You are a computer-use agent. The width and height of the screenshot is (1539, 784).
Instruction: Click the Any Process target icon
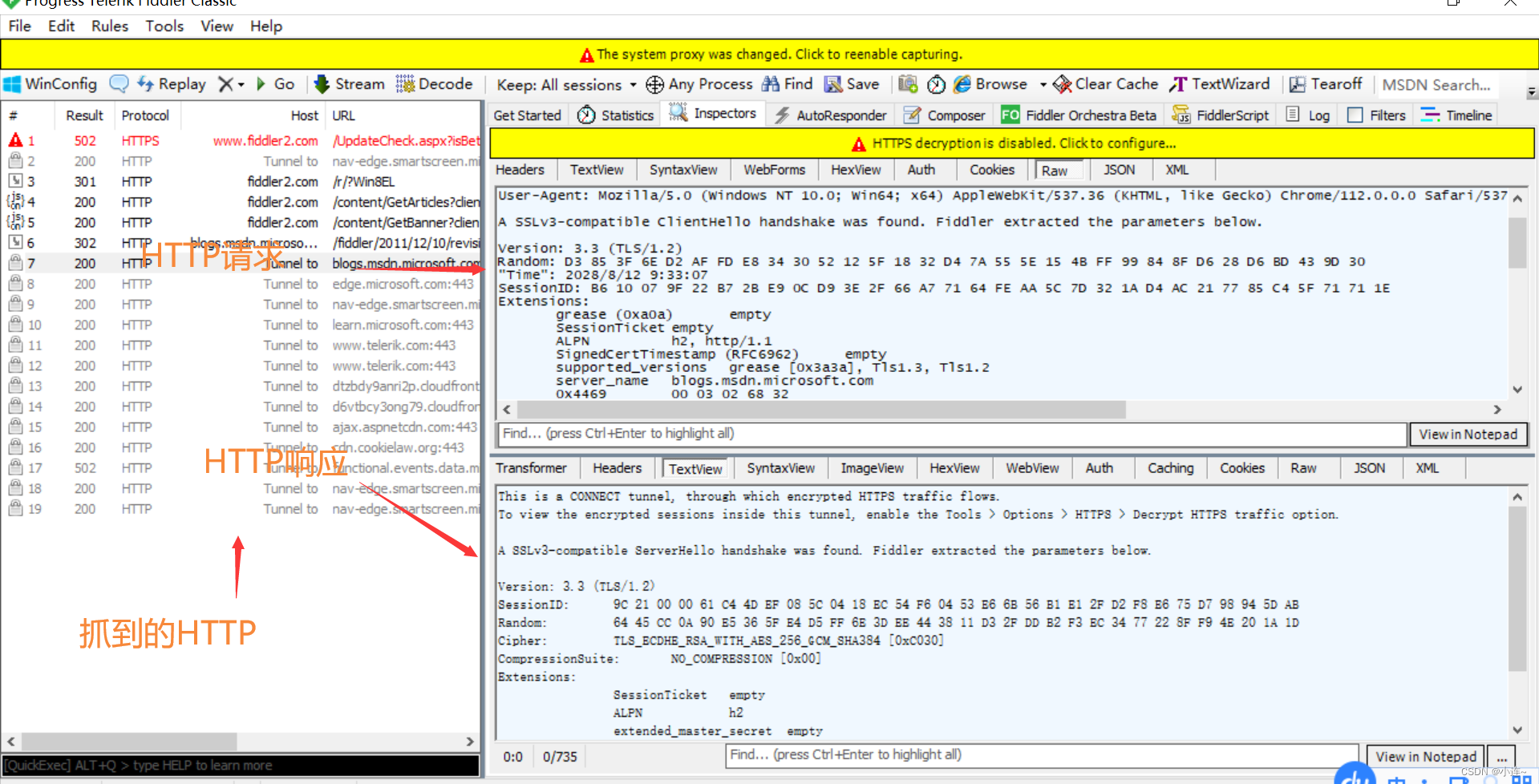point(654,84)
